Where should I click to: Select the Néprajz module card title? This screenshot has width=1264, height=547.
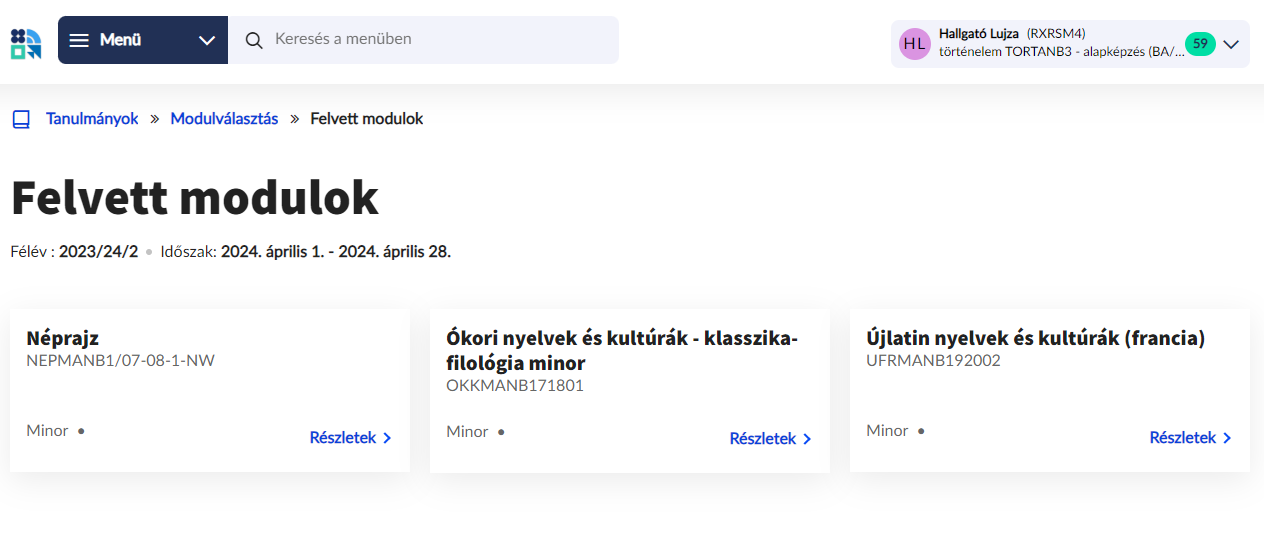[63, 339]
